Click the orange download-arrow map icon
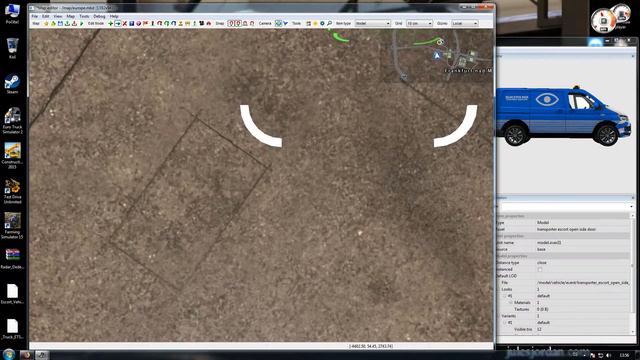Screen dimensions: 640x360 point(74,24)
